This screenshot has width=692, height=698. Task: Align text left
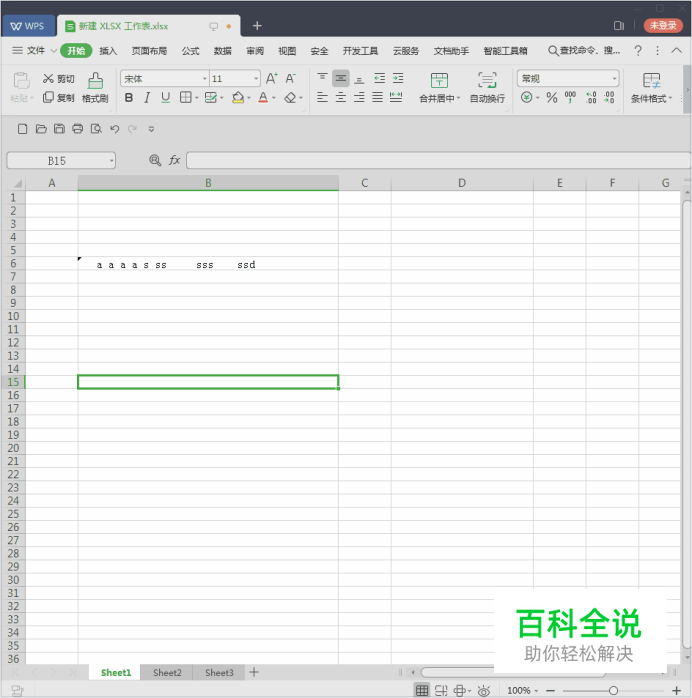pos(322,97)
